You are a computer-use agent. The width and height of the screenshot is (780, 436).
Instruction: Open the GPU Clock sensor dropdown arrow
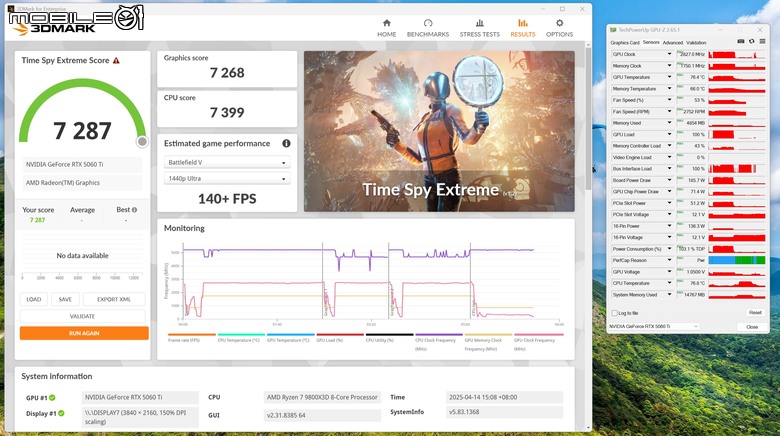pos(669,54)
